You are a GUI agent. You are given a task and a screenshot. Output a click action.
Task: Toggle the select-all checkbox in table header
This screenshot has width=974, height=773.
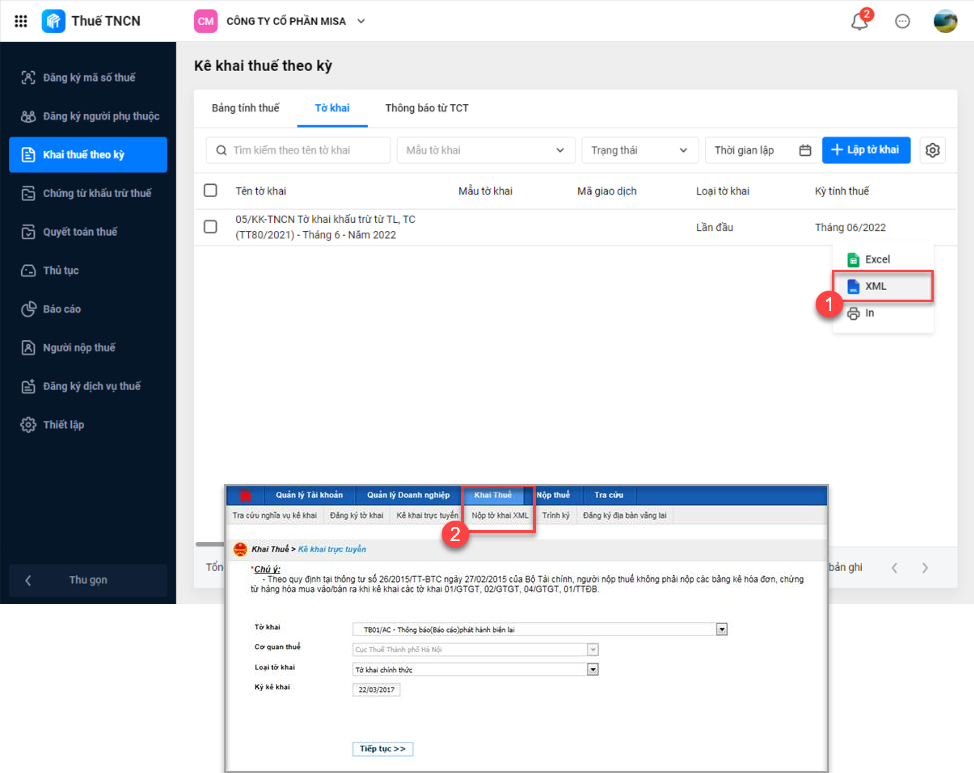click(x=211, y=190)
